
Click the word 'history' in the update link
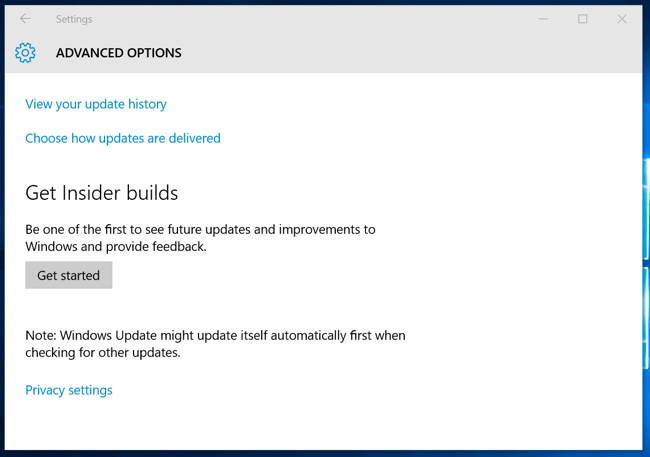click(x=147, y=104)
